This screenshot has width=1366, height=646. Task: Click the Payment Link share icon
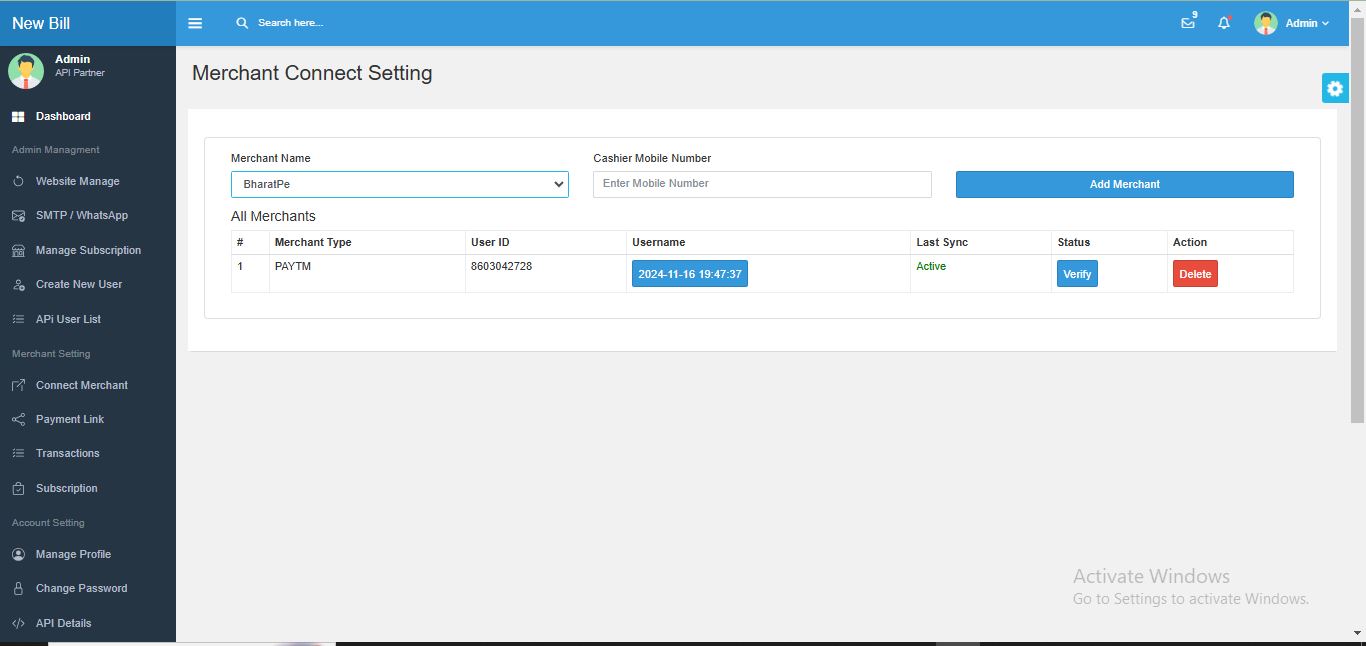pos(18,420)
